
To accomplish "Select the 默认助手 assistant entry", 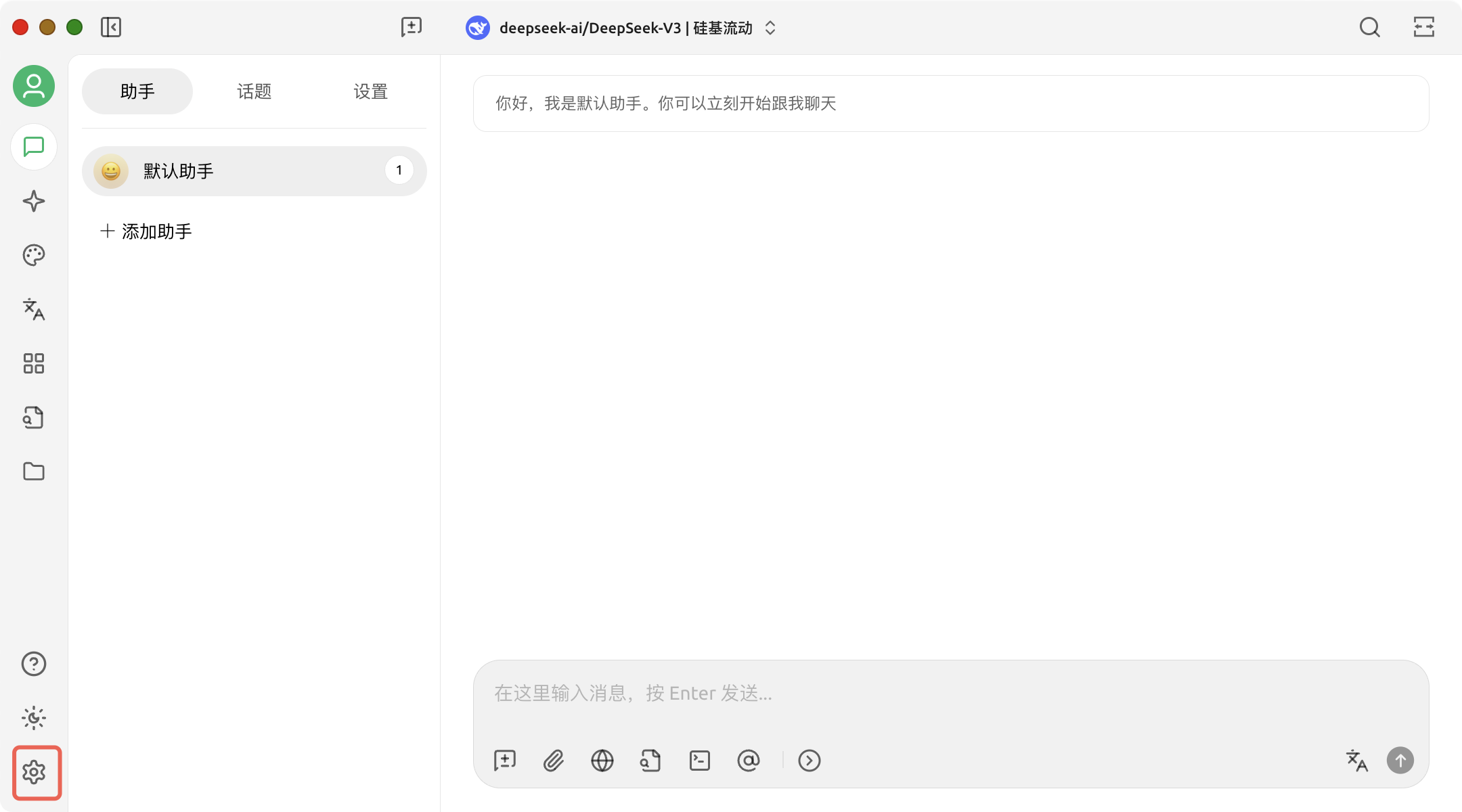I will (x=254, y=171).
